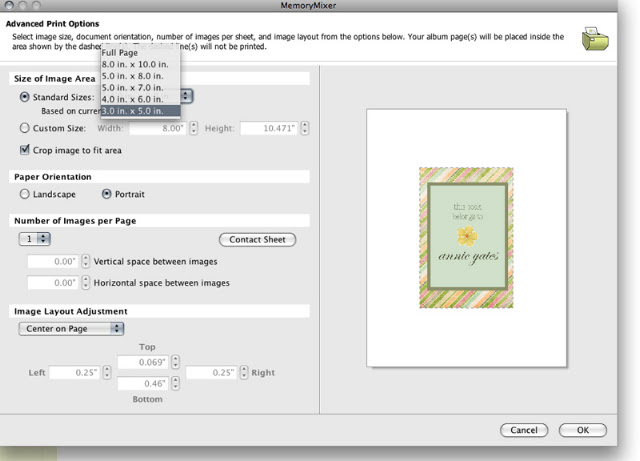Choose Portrait orientation
The image size is (640, 461).
[107, 194]
